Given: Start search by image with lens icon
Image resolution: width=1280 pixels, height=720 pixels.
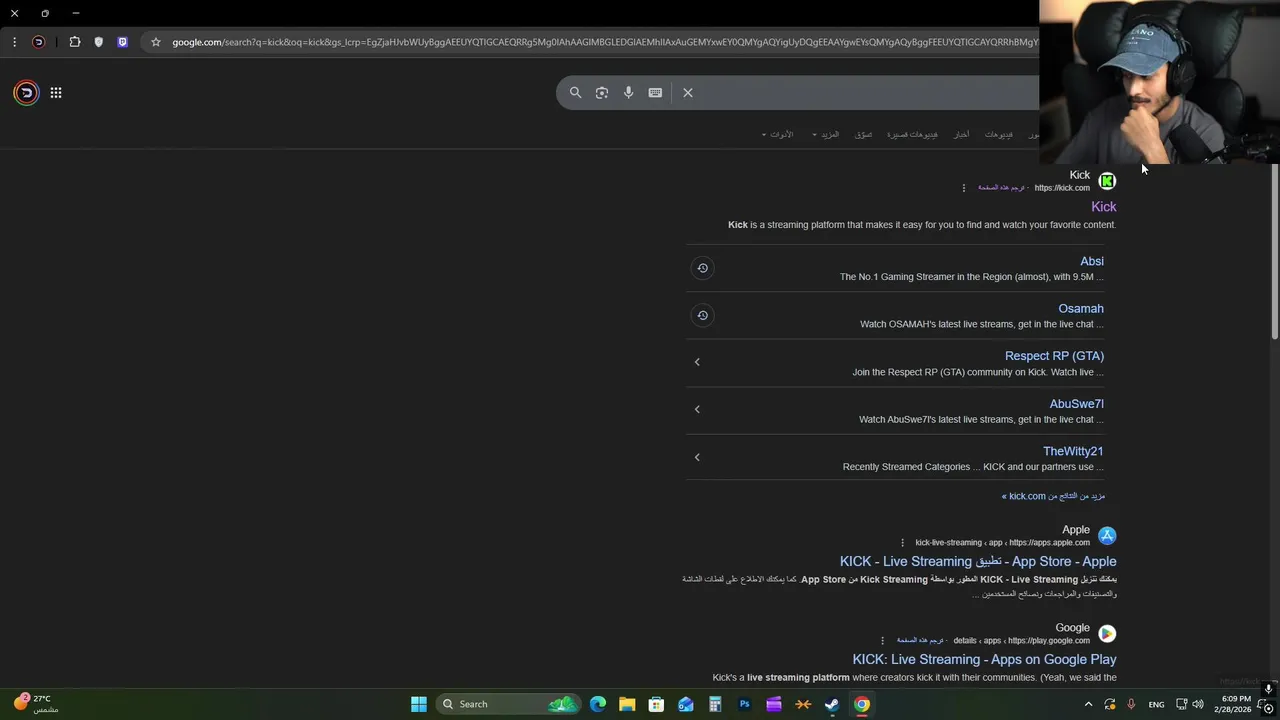Looking at the screenshot, I should [x=602, y=92].
